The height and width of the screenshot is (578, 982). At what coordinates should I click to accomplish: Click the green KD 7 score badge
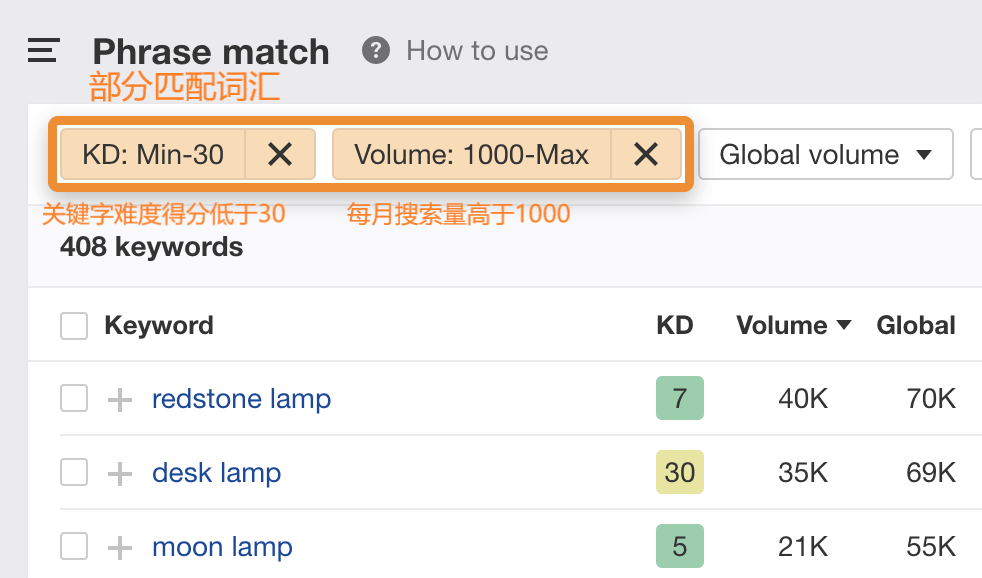point(680,398)
